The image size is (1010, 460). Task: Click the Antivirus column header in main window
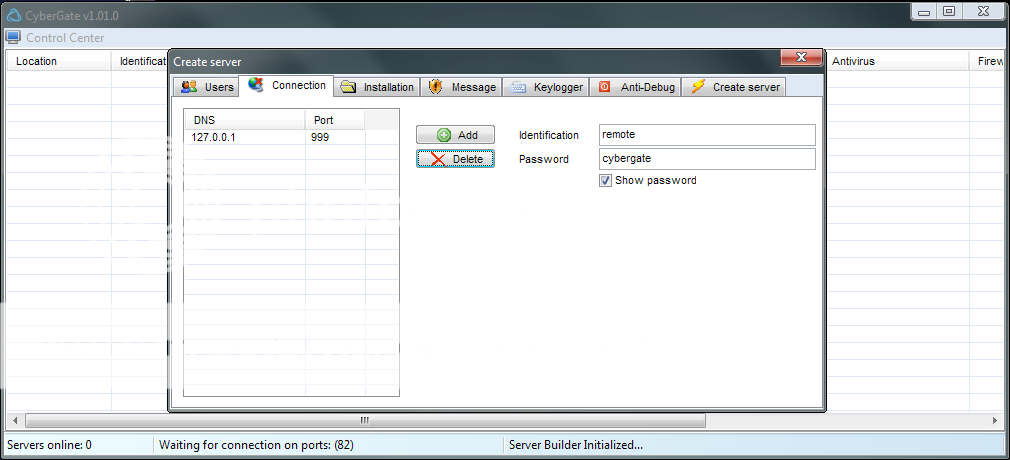897,61
